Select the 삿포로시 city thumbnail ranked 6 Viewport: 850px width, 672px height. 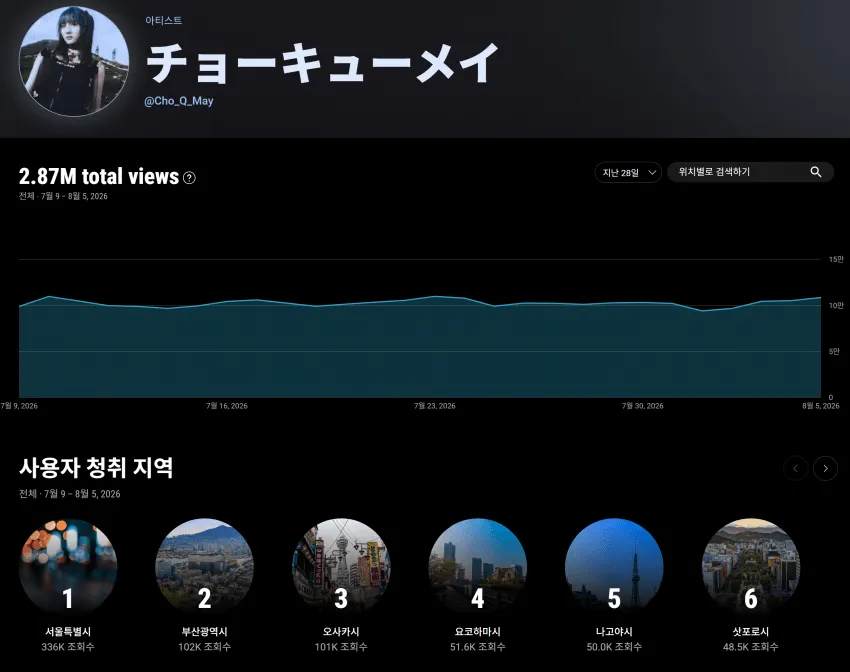click(751, 567)
